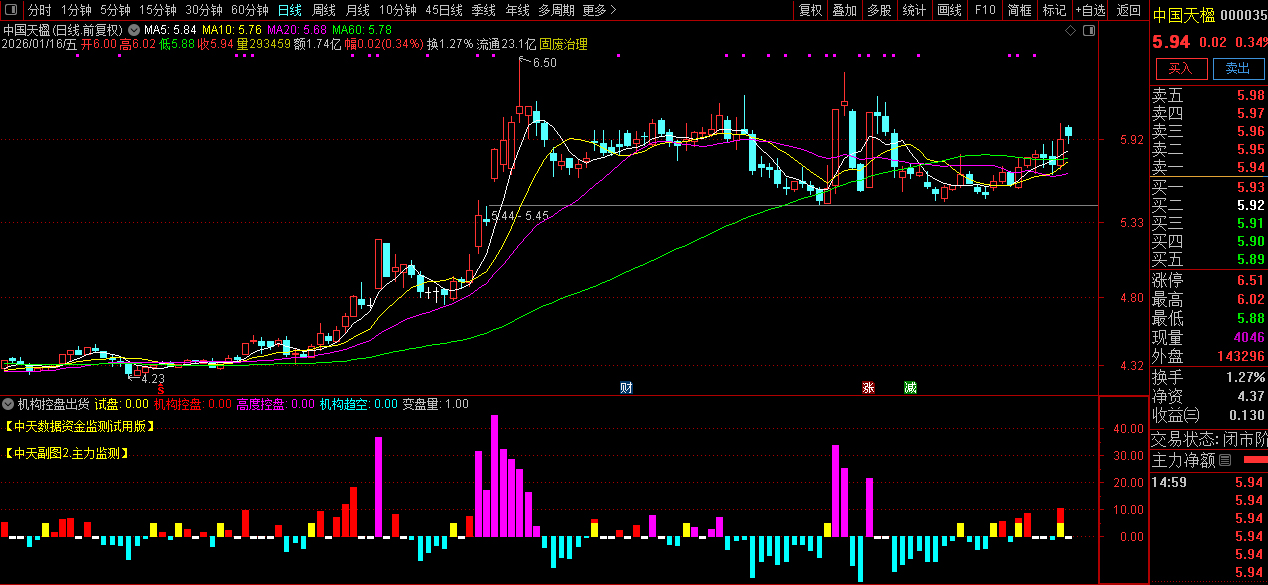Click the 涨停 limit-up value 6.51

pos(1250,281)
